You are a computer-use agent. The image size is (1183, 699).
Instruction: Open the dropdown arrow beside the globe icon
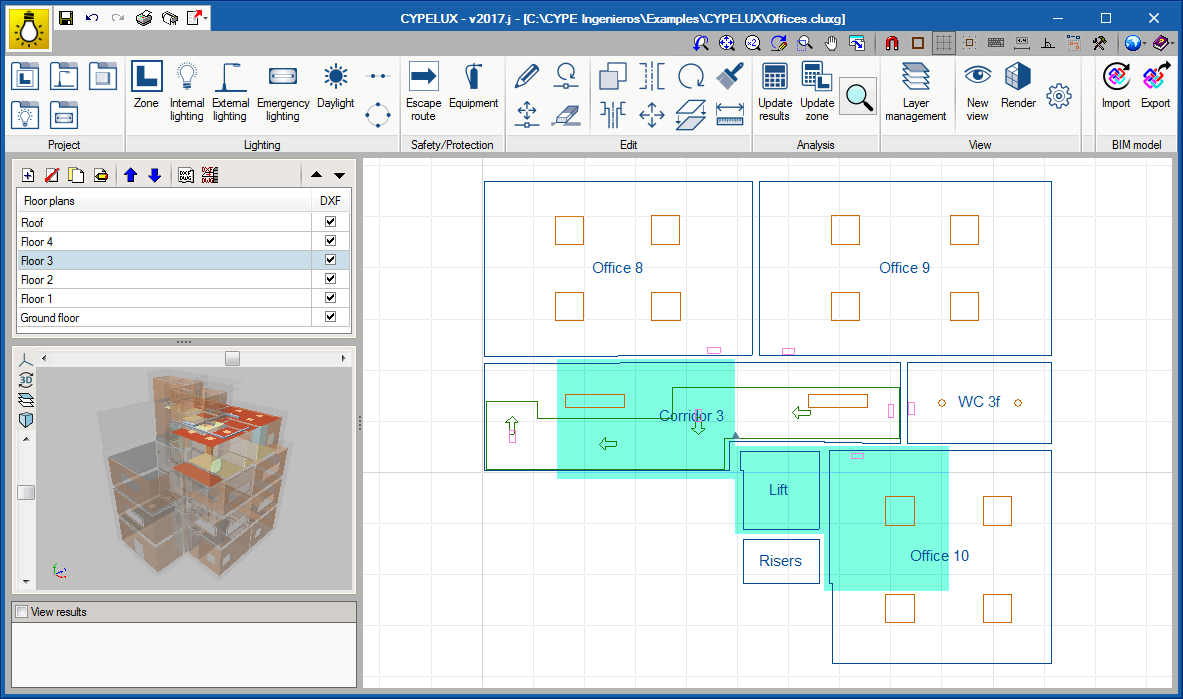coord(1145,44)
